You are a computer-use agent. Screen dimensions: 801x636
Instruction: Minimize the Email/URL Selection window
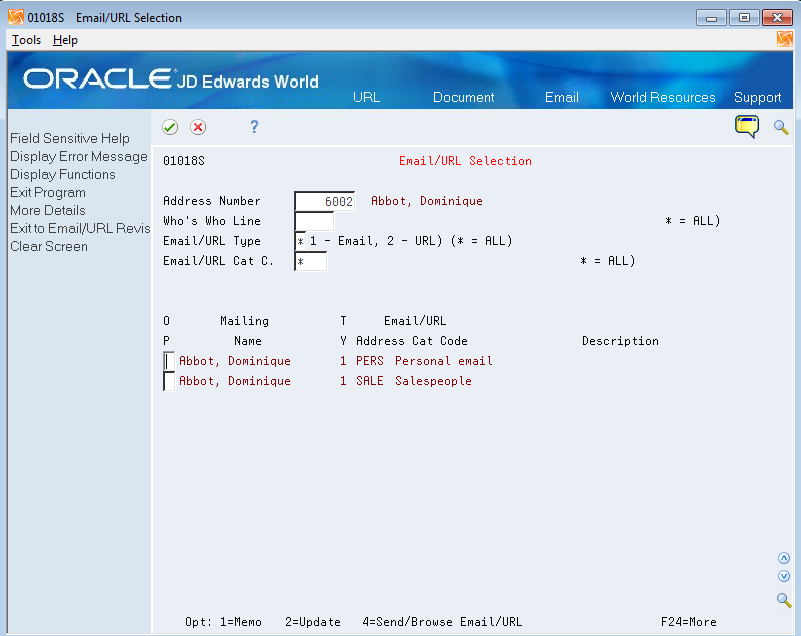[x=711, y=18]
